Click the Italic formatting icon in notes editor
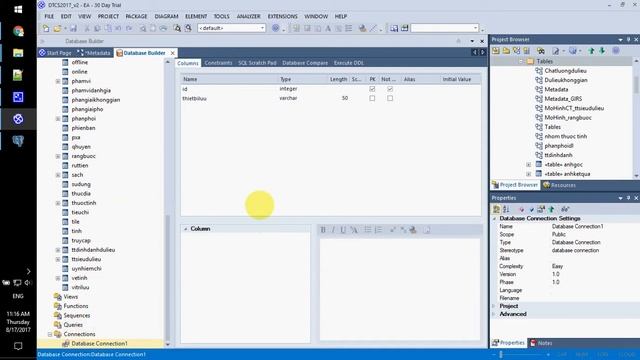The image size is (640, 360). 333,230
